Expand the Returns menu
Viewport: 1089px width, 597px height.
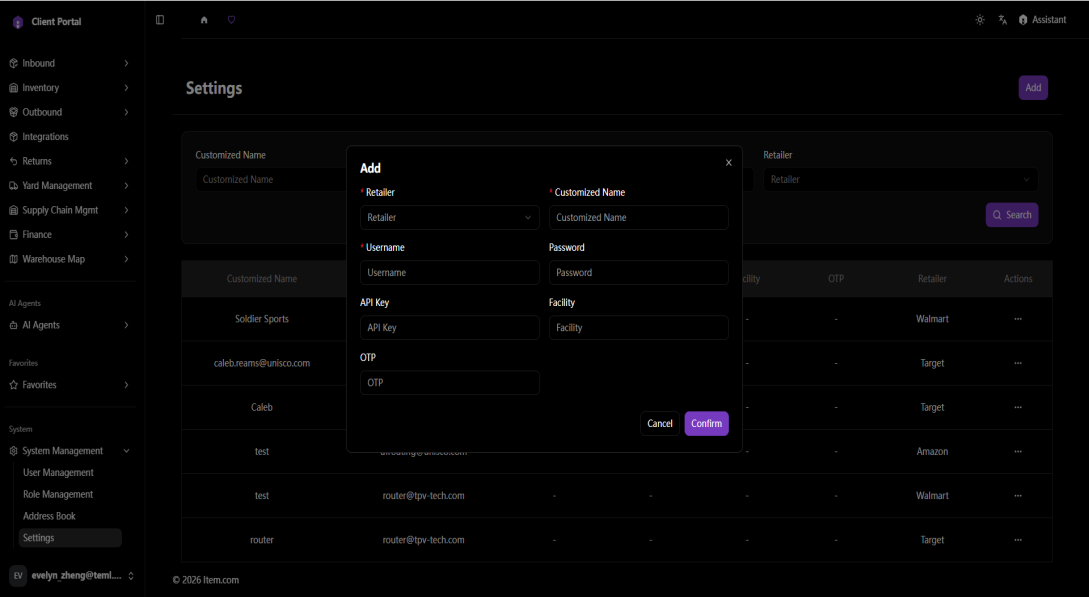click(x=69, y=161)
